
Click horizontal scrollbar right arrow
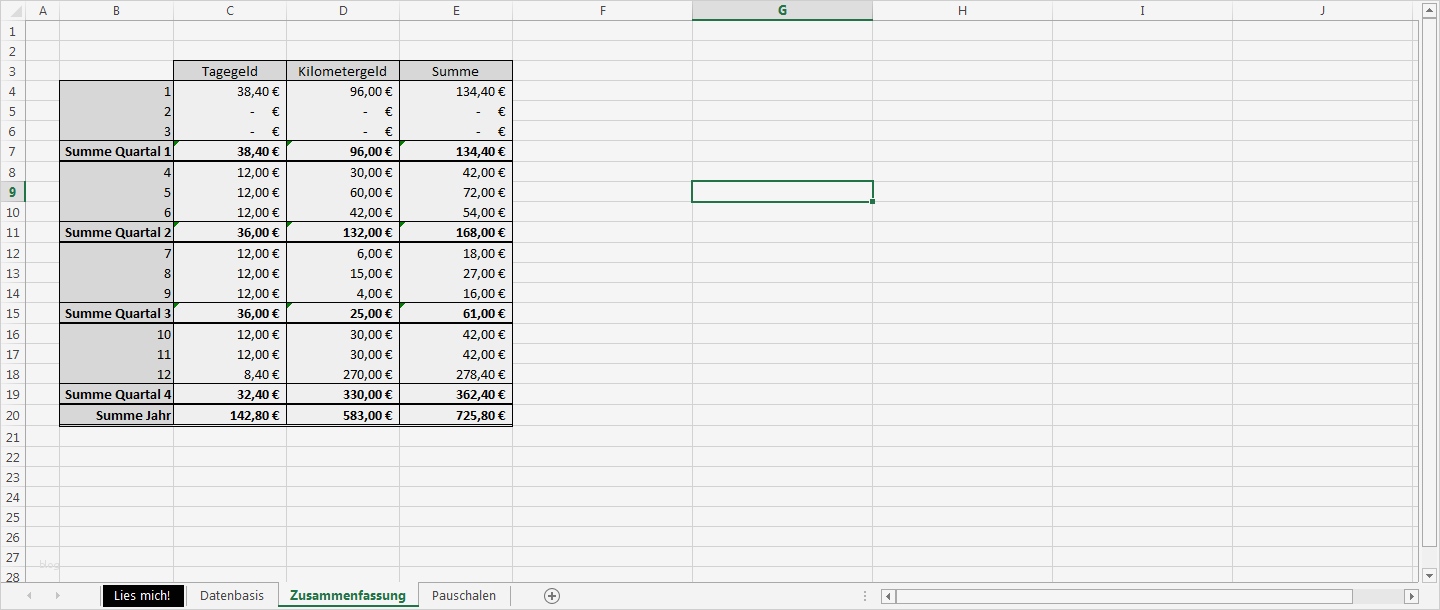click(1411, 596)
